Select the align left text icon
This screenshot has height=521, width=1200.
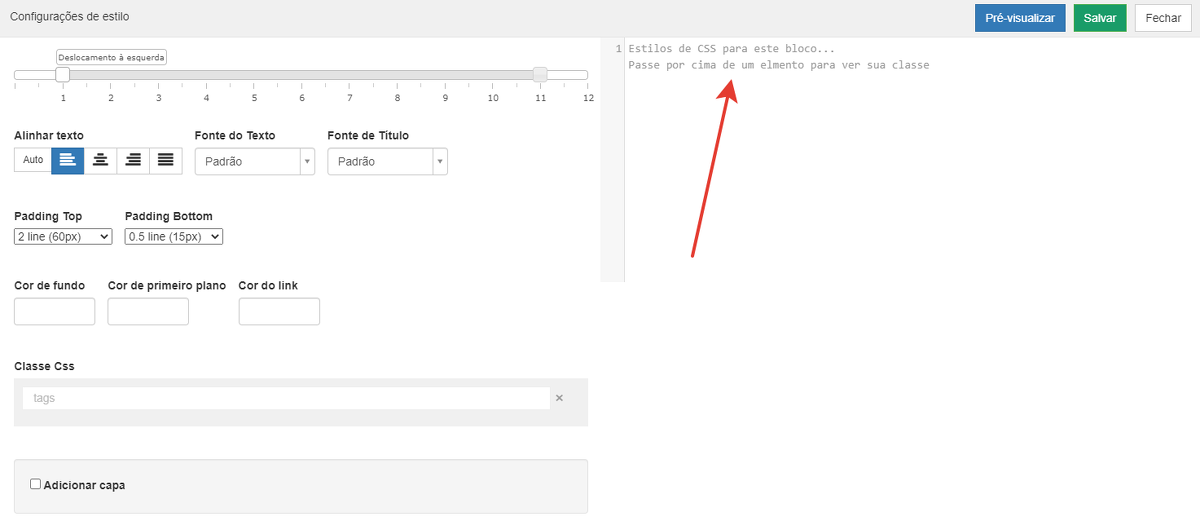(x=67, y=160)
